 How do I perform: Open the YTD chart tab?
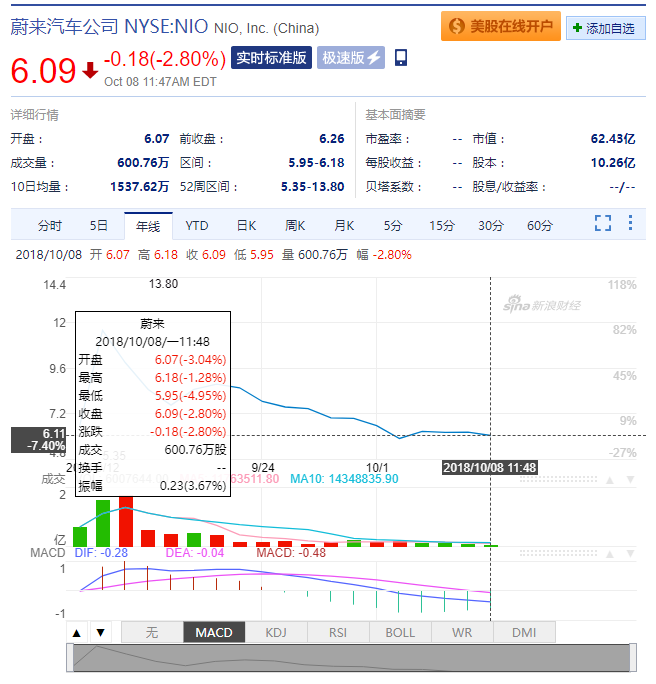(x=197, y=226)
